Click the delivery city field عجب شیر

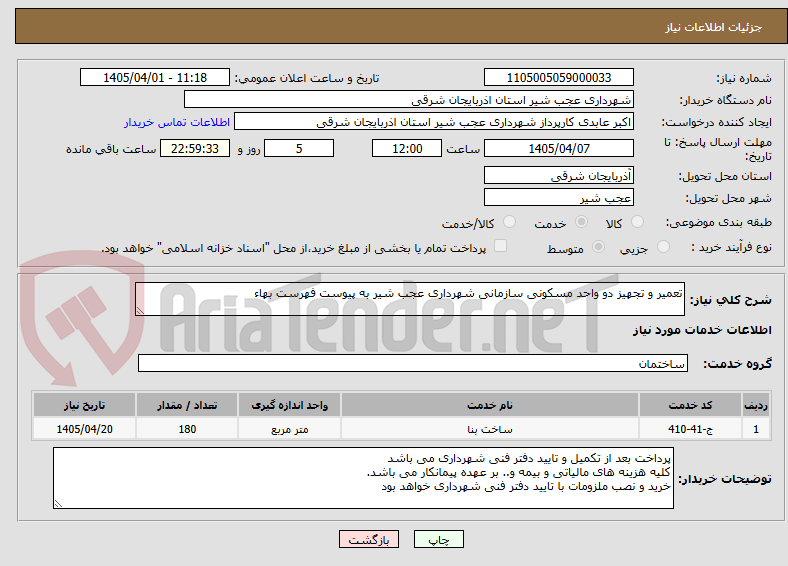point(559,197)
